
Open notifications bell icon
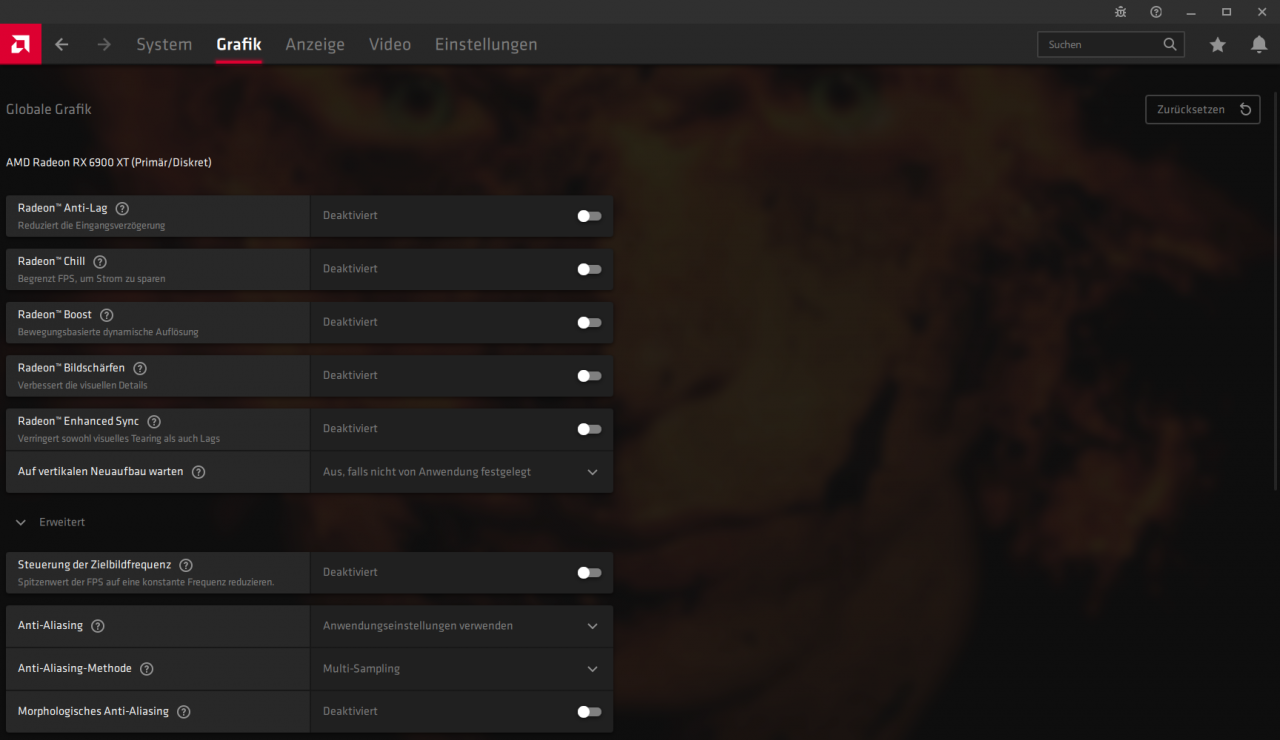(x=1259, y=44)
